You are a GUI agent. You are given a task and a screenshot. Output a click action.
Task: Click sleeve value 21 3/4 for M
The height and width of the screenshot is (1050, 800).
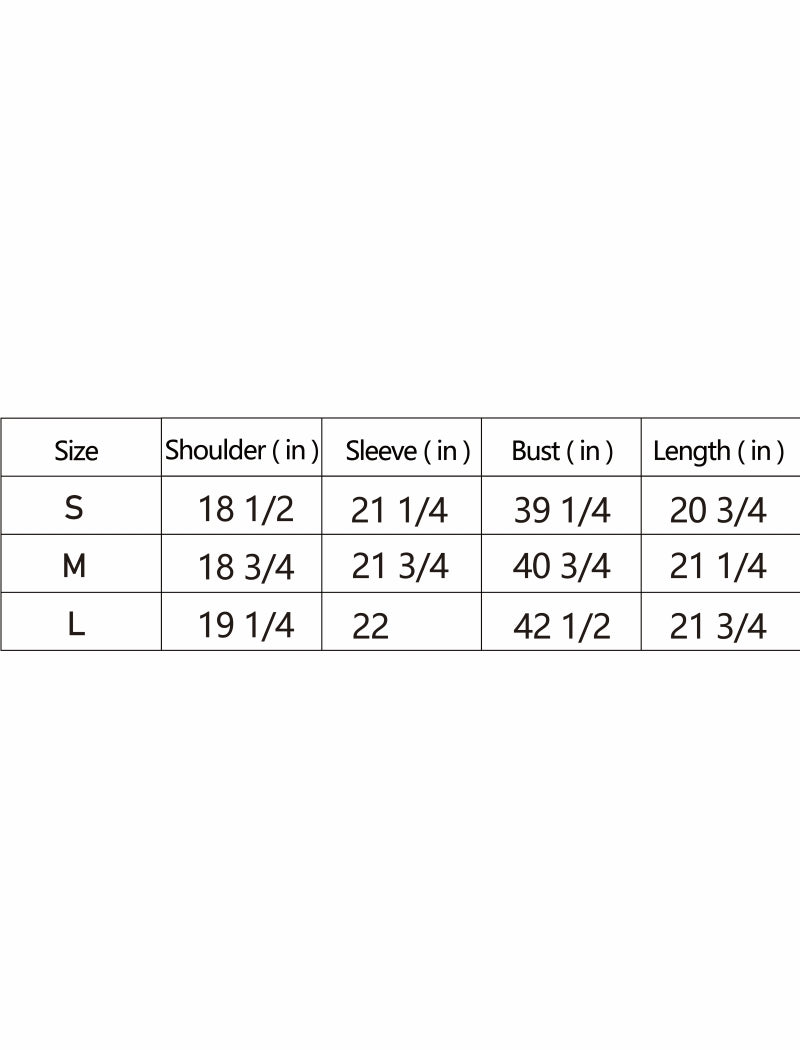point(399,567)
